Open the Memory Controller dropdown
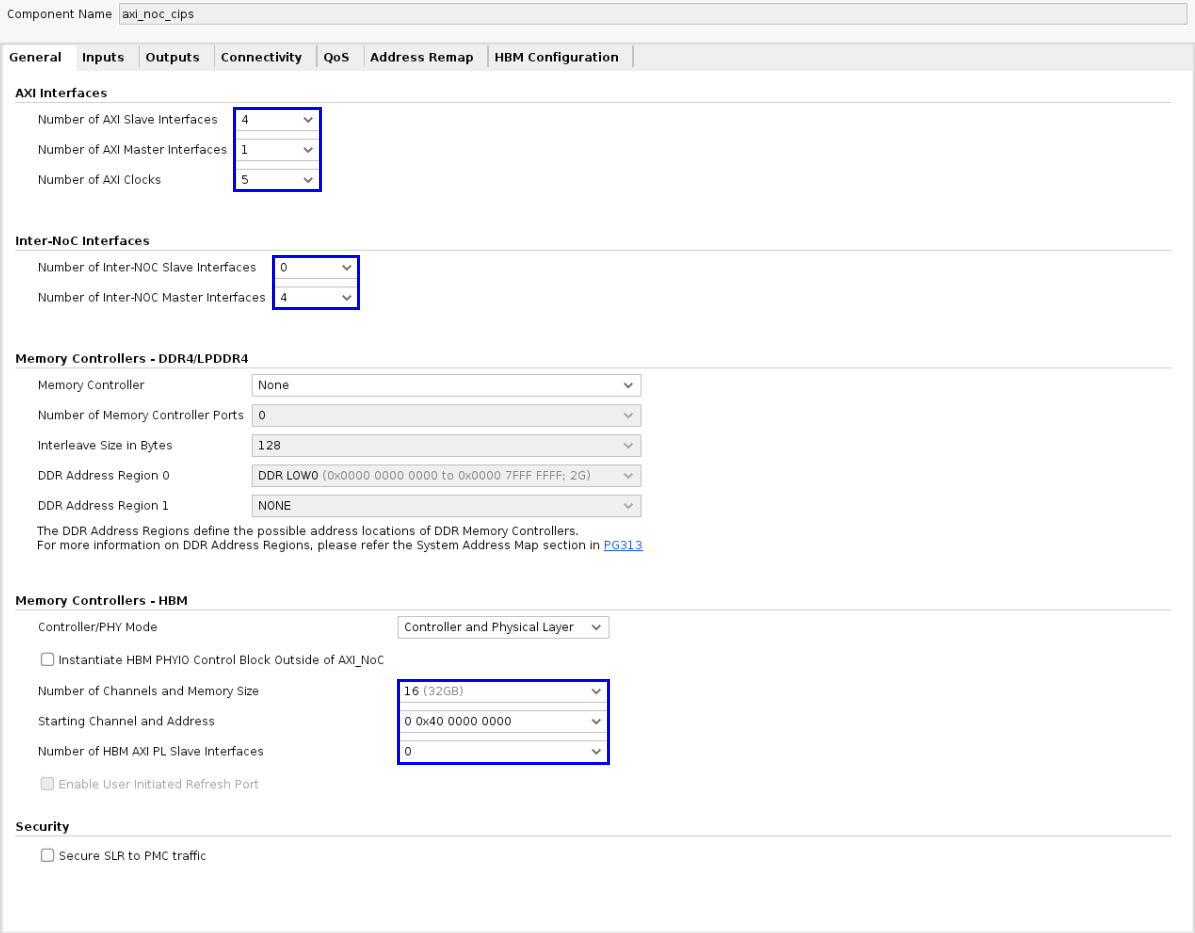Image resolution: width=1195 pixels, height=933 pixels. tap(445, 385)
